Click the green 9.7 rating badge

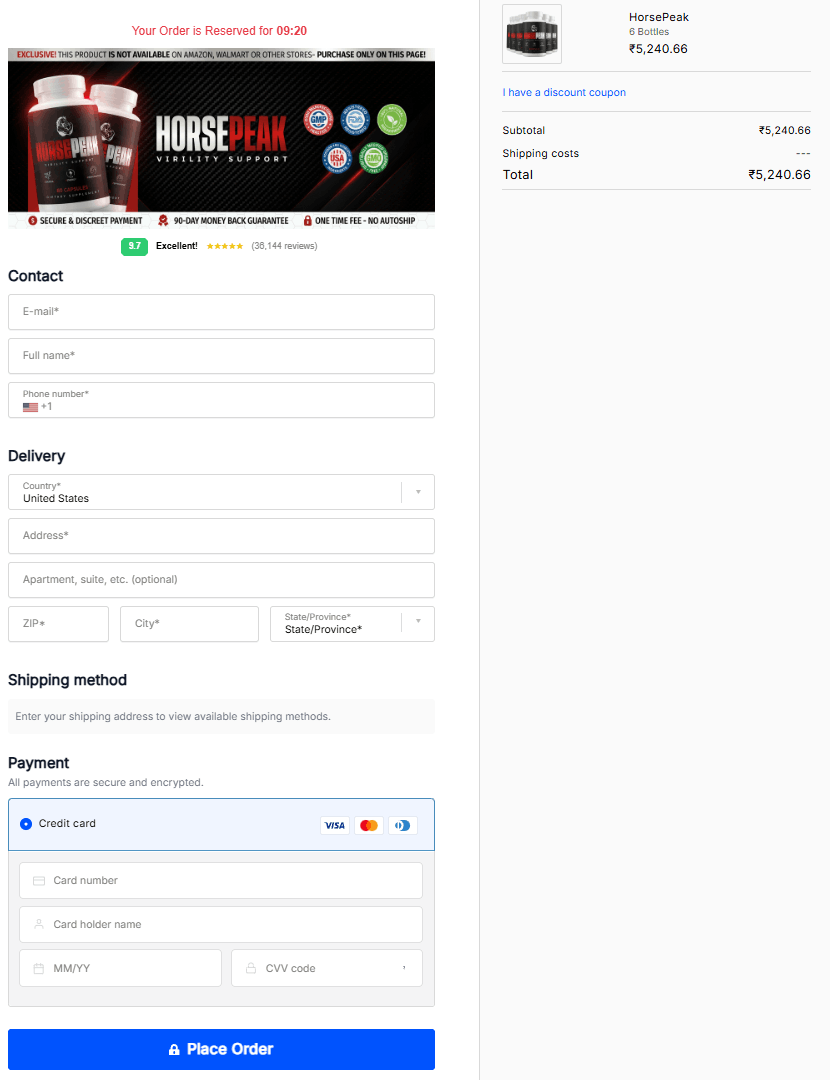134,246
